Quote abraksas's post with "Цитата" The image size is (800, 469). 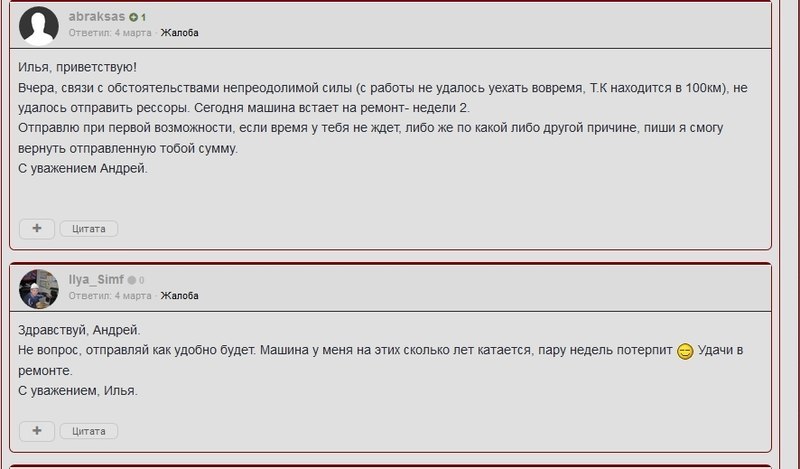tap(89, 229)
